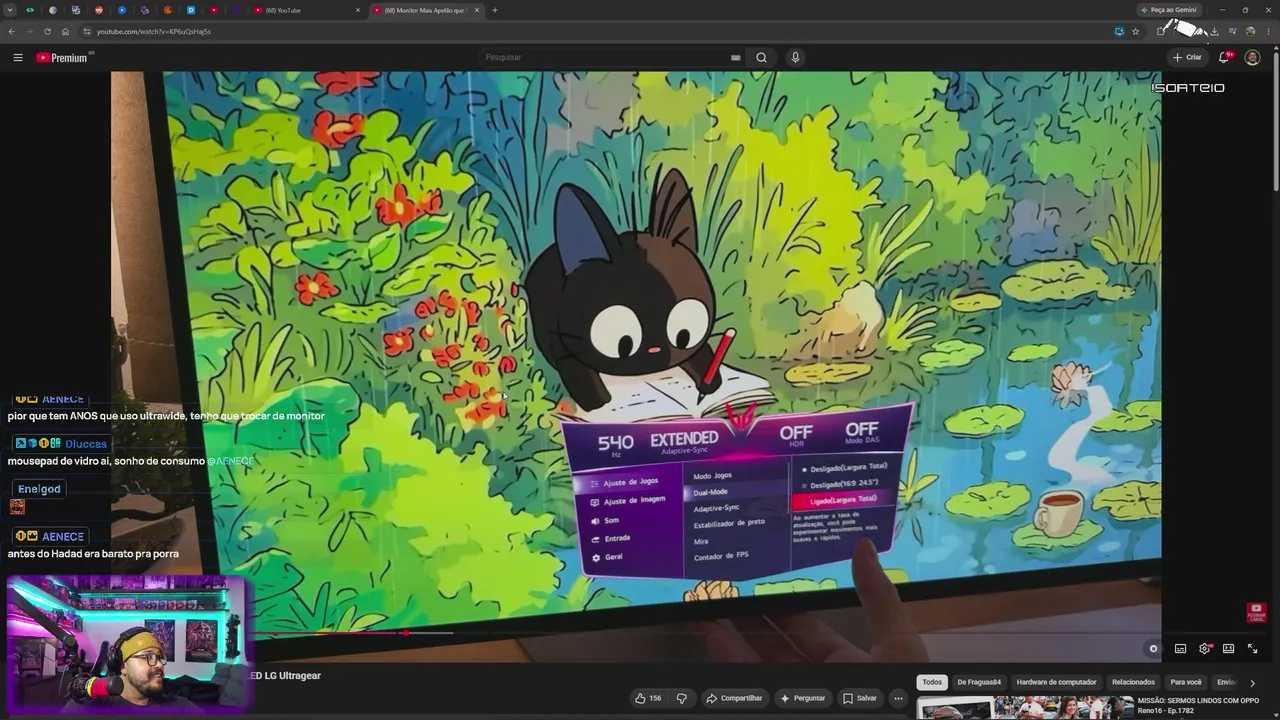Viewport: 1280px width, 720px height.
Task: Select the Relacionados chip
Action: coord(1133,682)
